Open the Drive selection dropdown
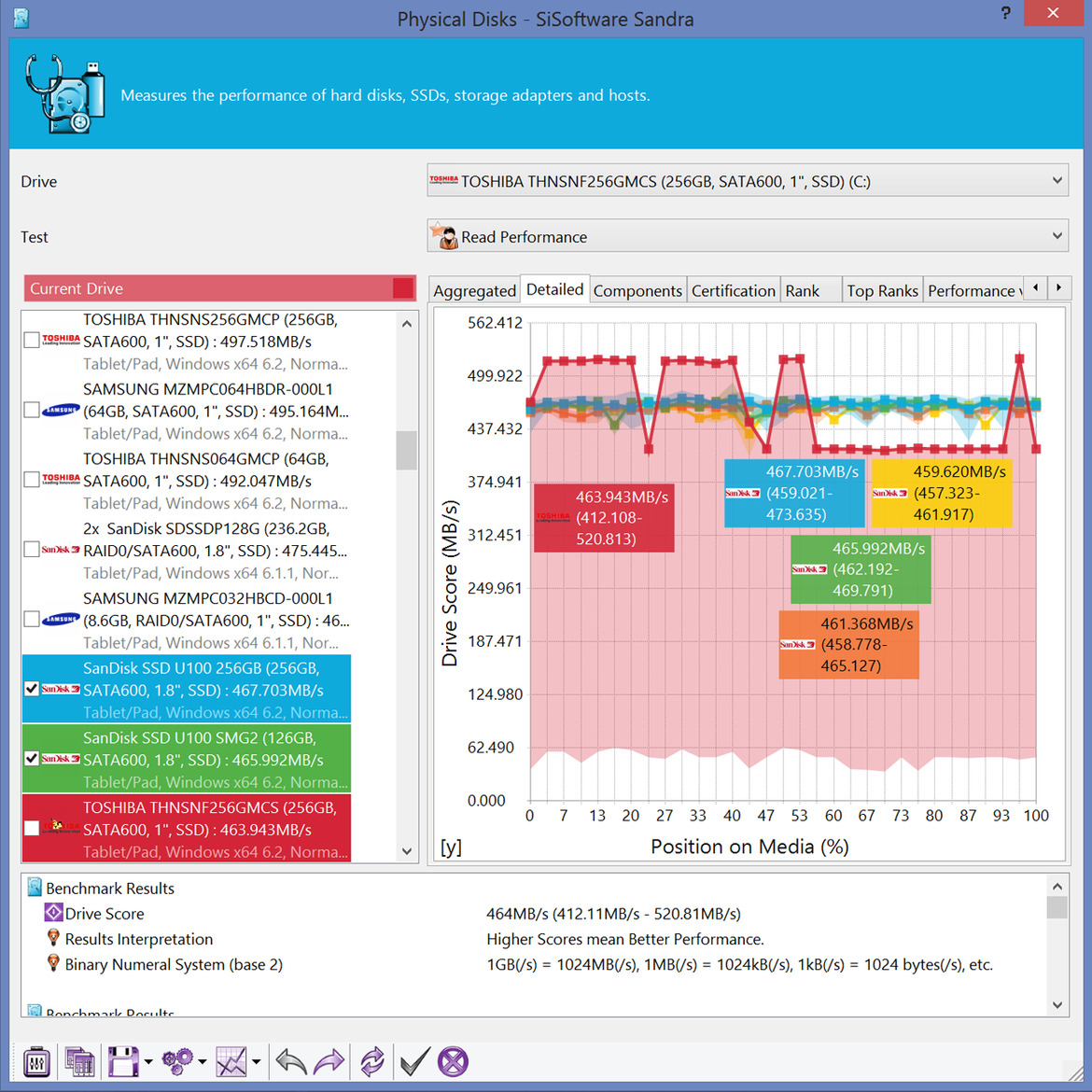The image size is (1092, 1092). tap(748, 180)
